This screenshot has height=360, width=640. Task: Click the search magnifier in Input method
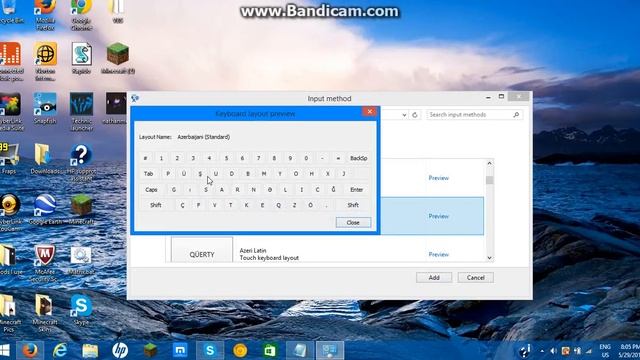[x=516, y=115]
